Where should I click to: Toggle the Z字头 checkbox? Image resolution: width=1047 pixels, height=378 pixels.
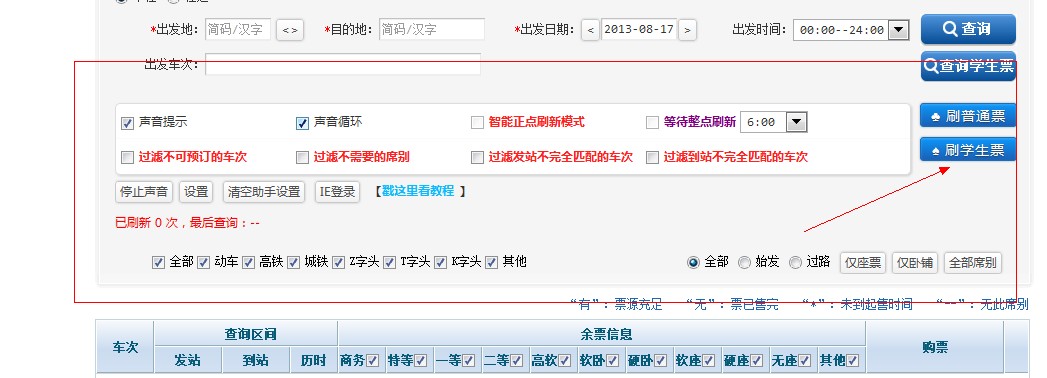(x=339, y=262)
